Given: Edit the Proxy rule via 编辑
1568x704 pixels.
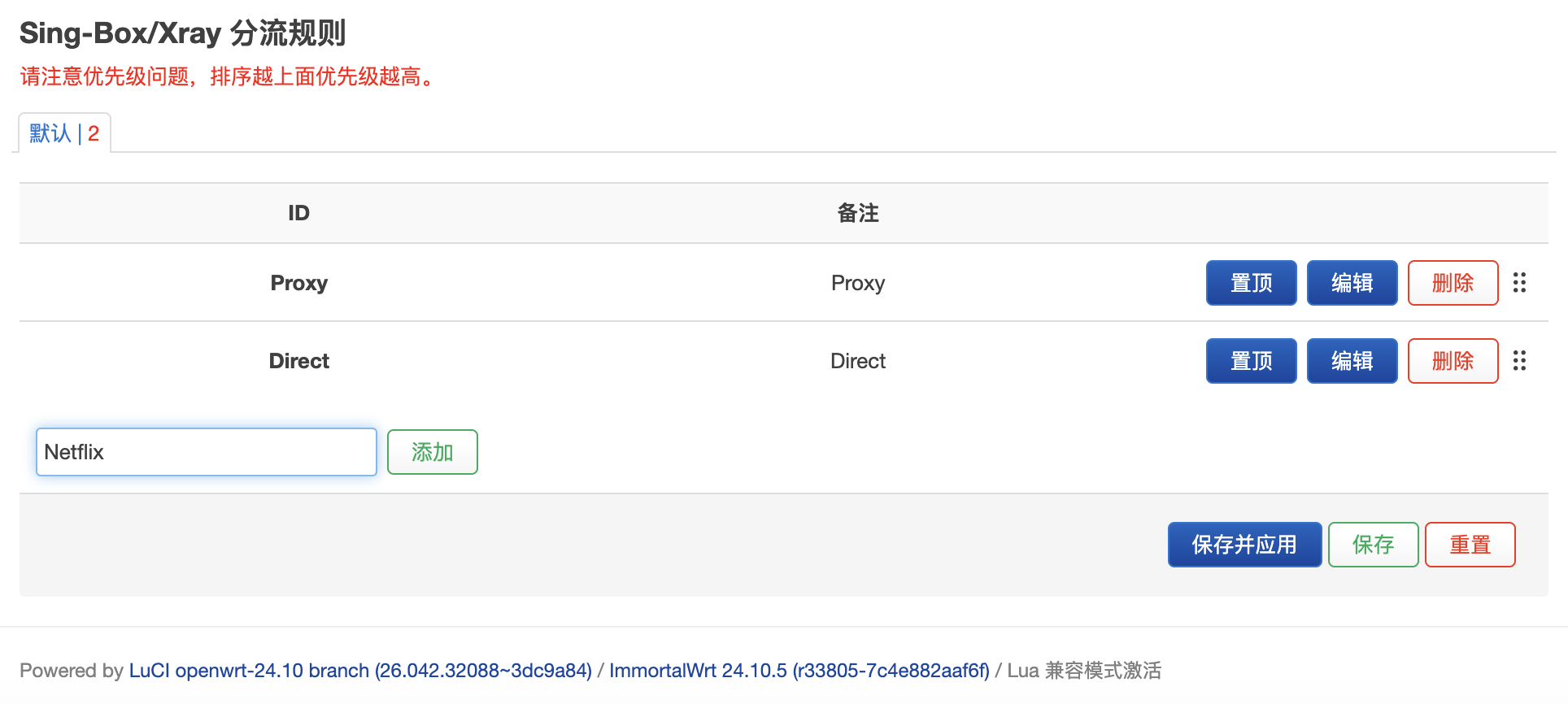Looking at the screenshot, I should click(1352, 283).
